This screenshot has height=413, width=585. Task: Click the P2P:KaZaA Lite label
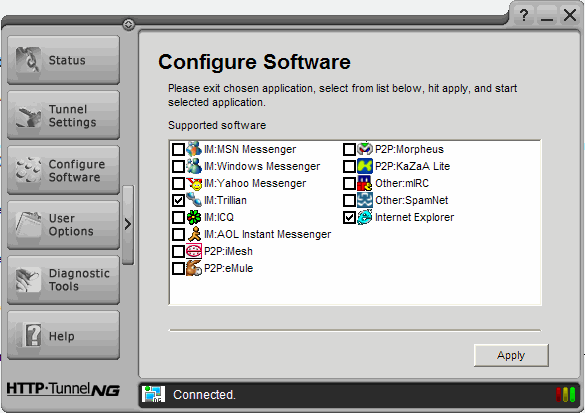click(x=413, y=166)
